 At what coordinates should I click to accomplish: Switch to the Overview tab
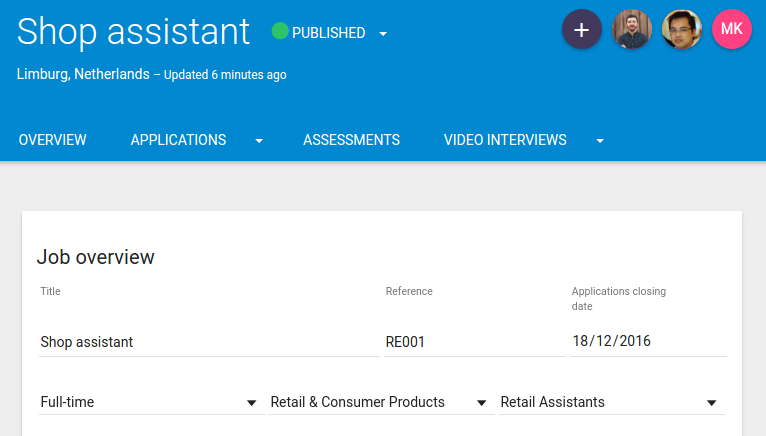tap(53, 140)
